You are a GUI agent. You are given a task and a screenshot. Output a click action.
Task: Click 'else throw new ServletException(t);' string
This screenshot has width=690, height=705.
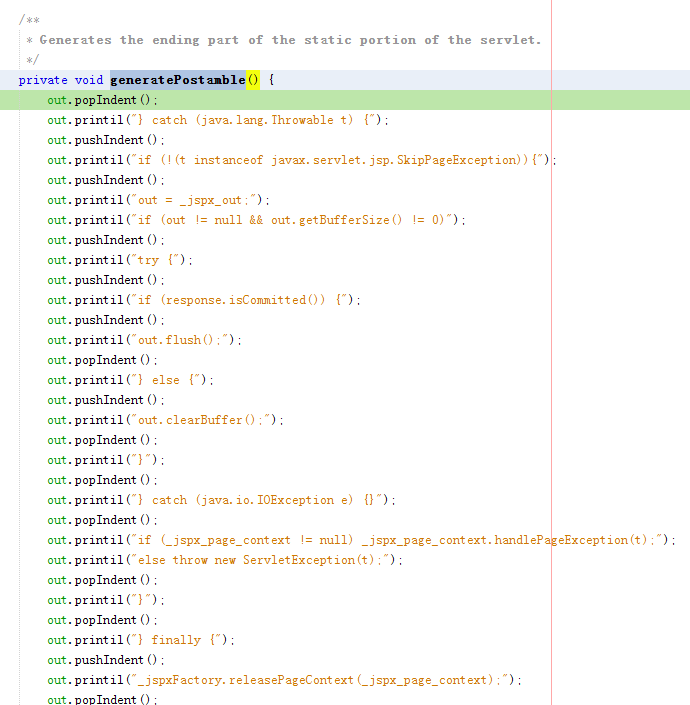(260, 560)
